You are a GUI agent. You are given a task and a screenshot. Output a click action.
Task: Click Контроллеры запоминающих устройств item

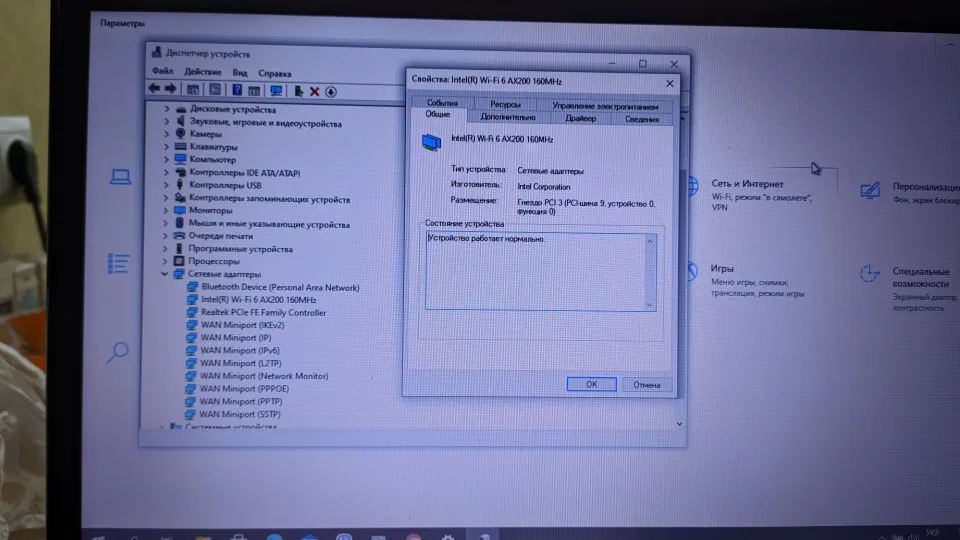[269, 199]
